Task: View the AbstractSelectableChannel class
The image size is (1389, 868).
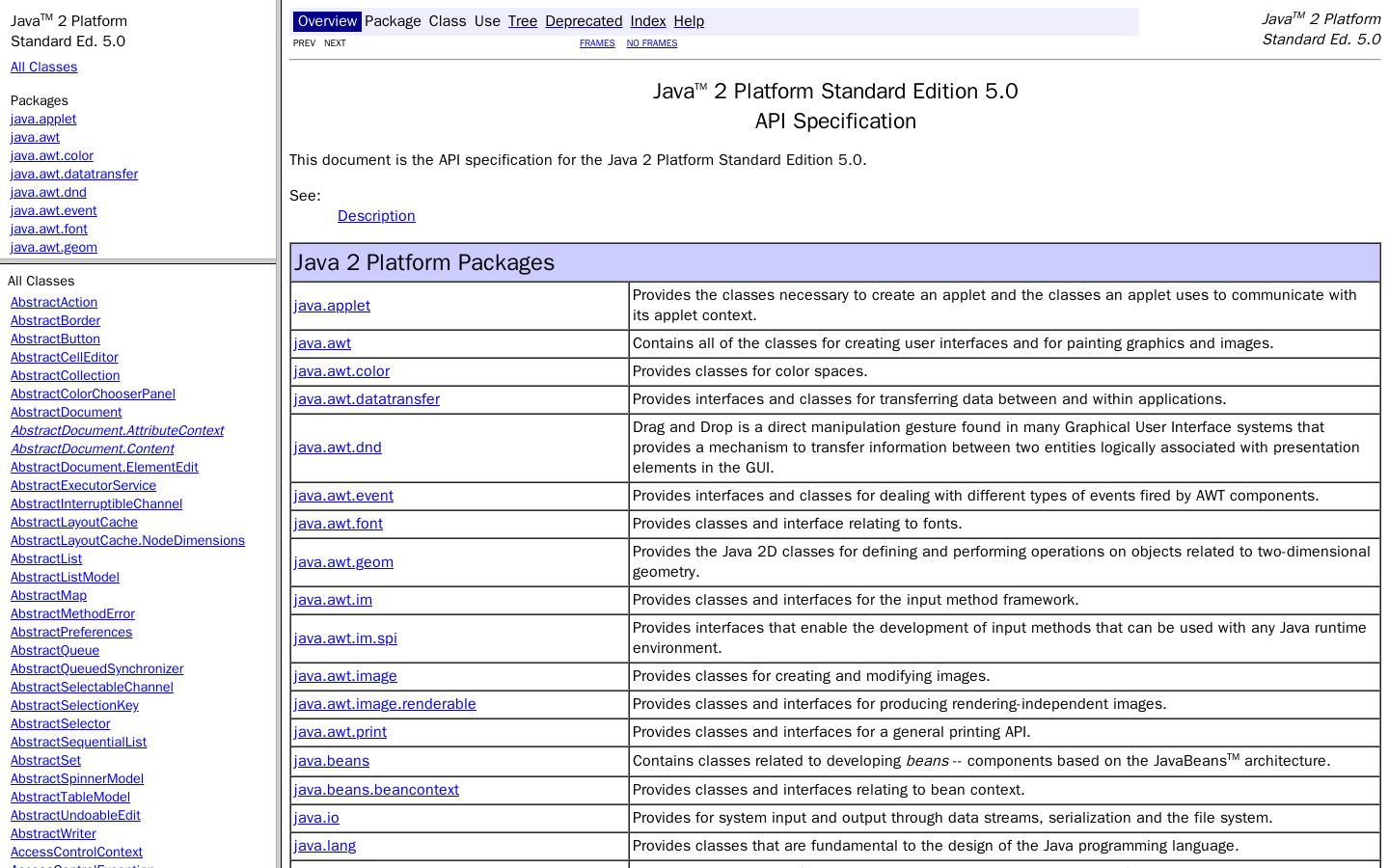Action: [x=92, y=687]
